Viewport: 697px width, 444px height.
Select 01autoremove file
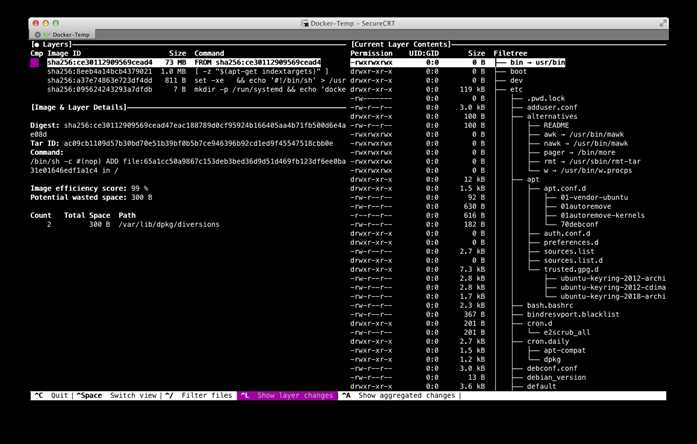click(585, 206)
